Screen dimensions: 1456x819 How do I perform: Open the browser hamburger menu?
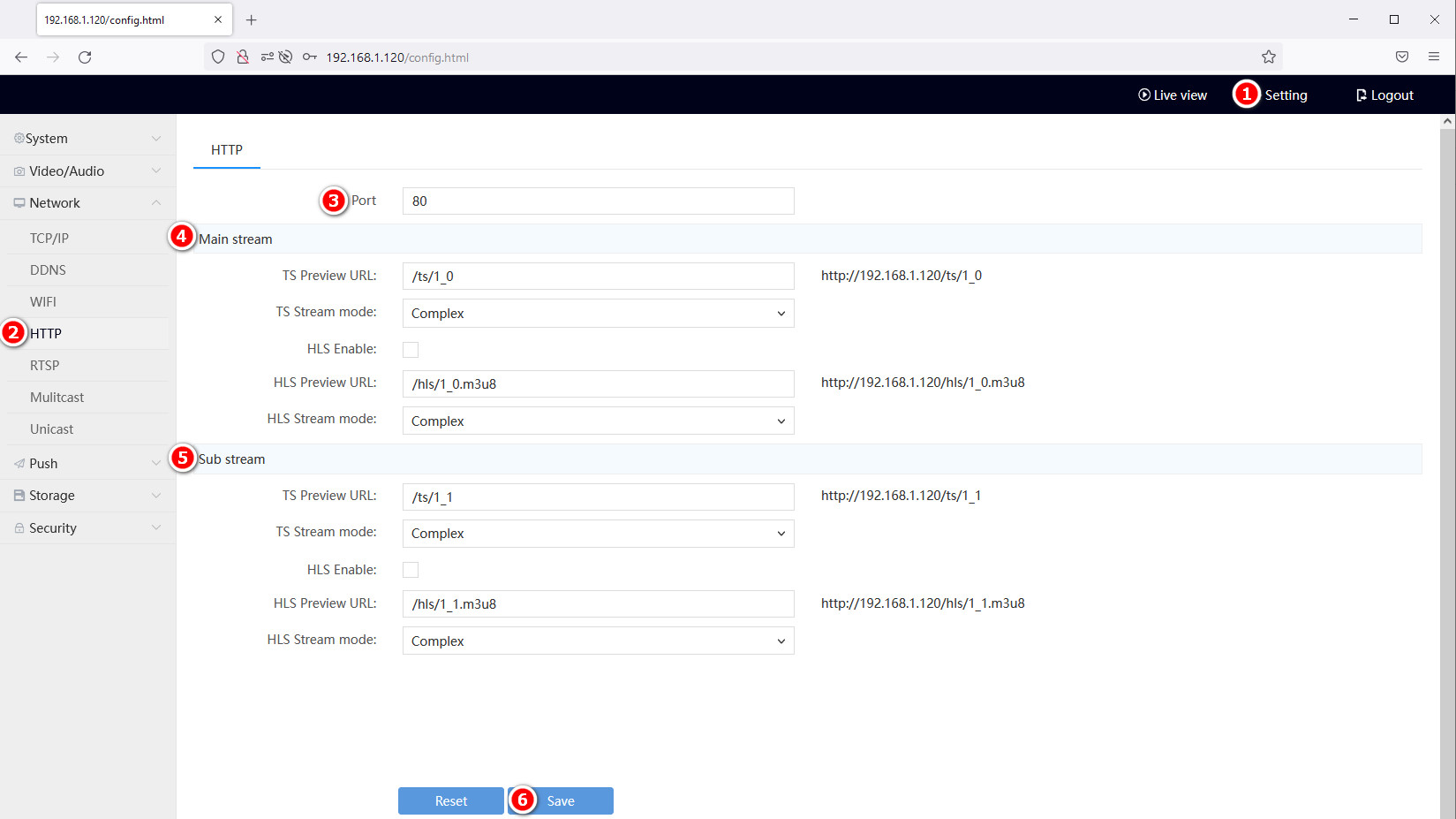(x=1433, y=57)
